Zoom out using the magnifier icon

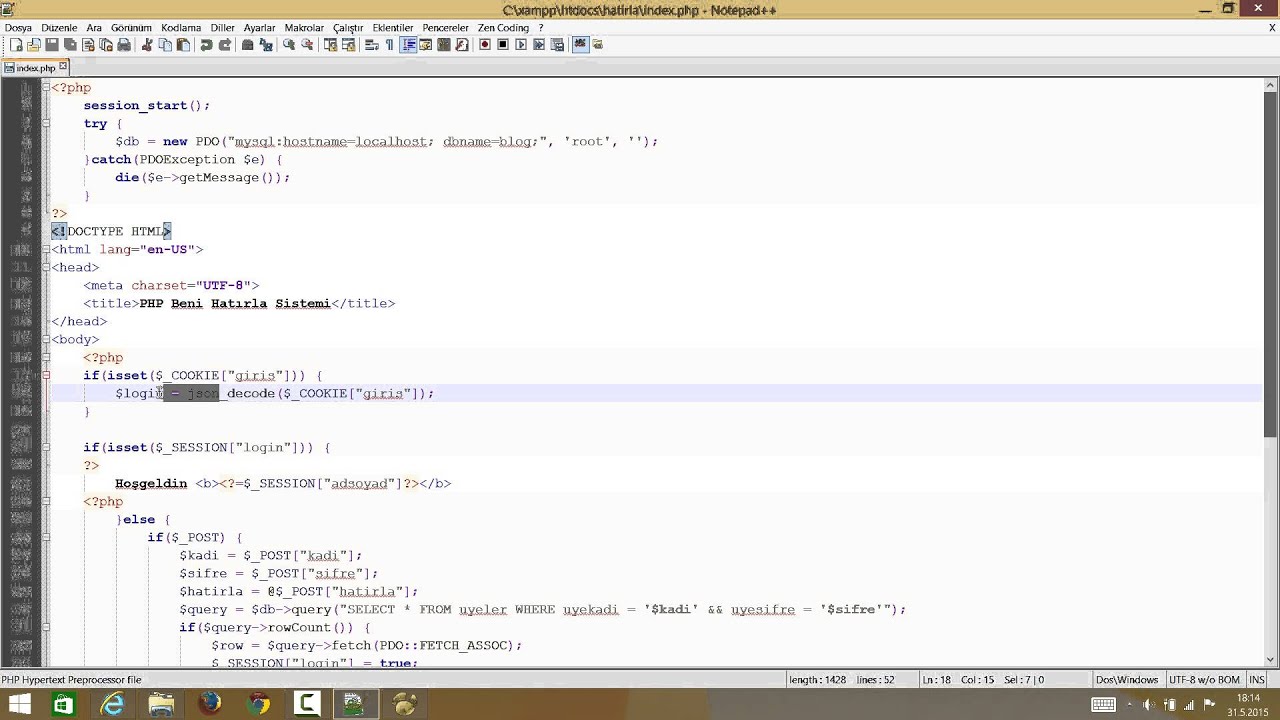click(x=307, y=44)
